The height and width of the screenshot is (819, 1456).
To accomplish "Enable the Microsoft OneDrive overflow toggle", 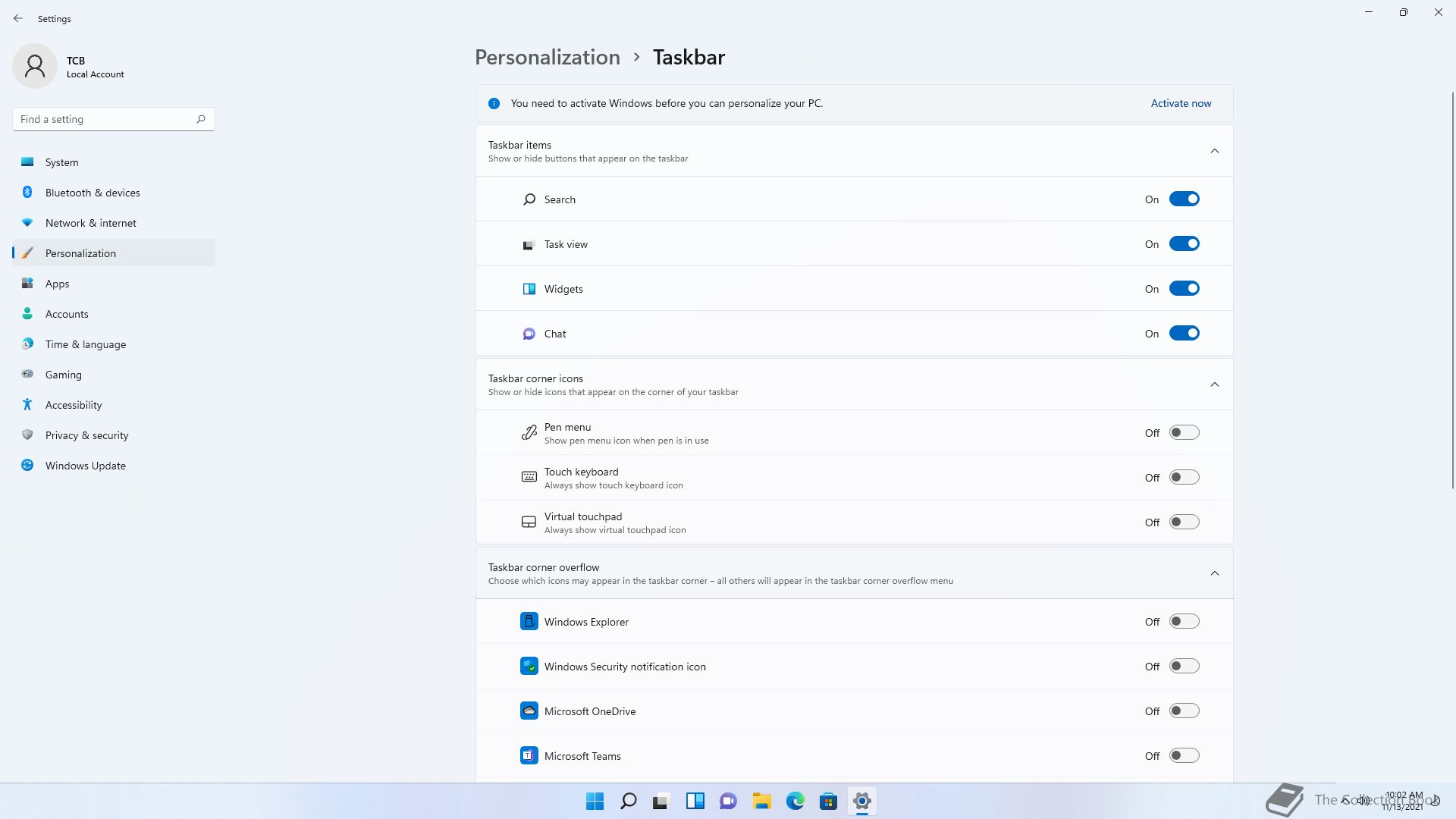I will (1184, 711).
